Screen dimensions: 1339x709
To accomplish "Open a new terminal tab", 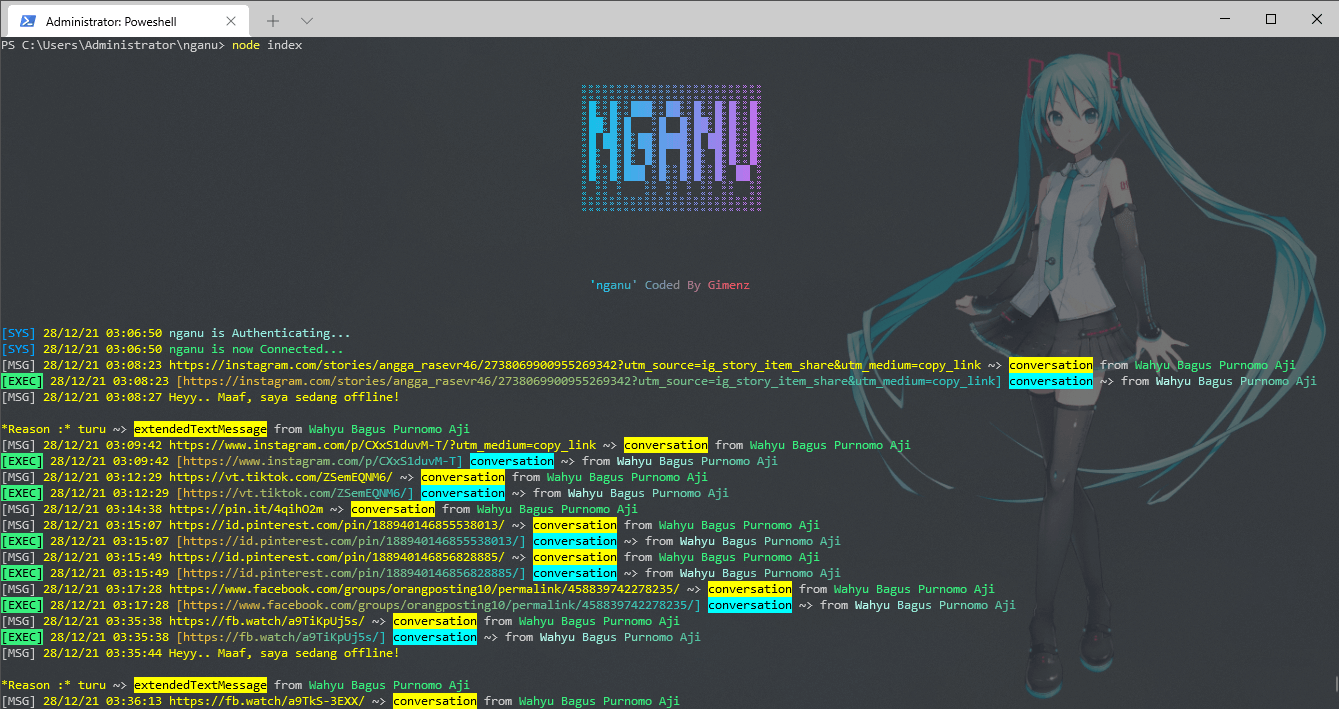I will pos(273,21).
